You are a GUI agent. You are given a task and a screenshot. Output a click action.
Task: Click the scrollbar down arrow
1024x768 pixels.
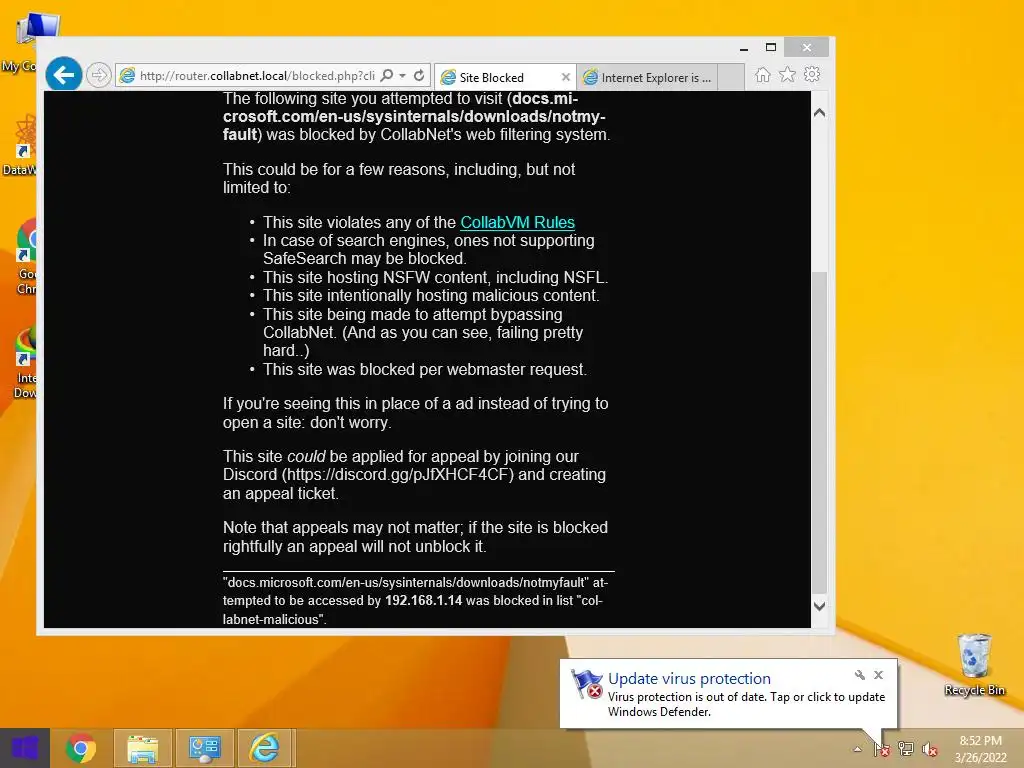pyautogui.click(x=820, y=606)
